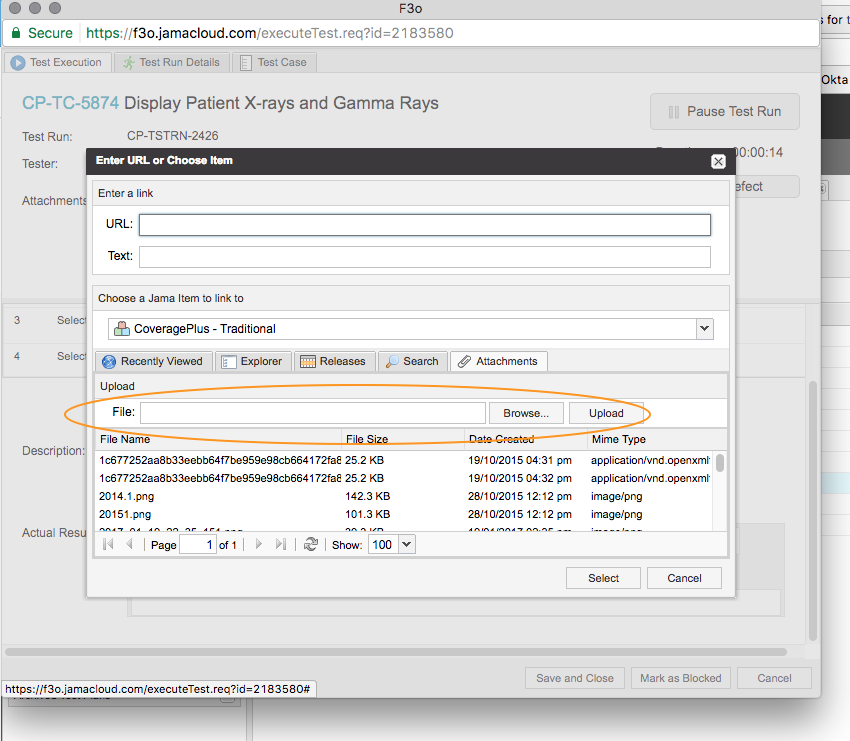Switch to the Search tab
The image size is (850, 741).
coord(413,362)
